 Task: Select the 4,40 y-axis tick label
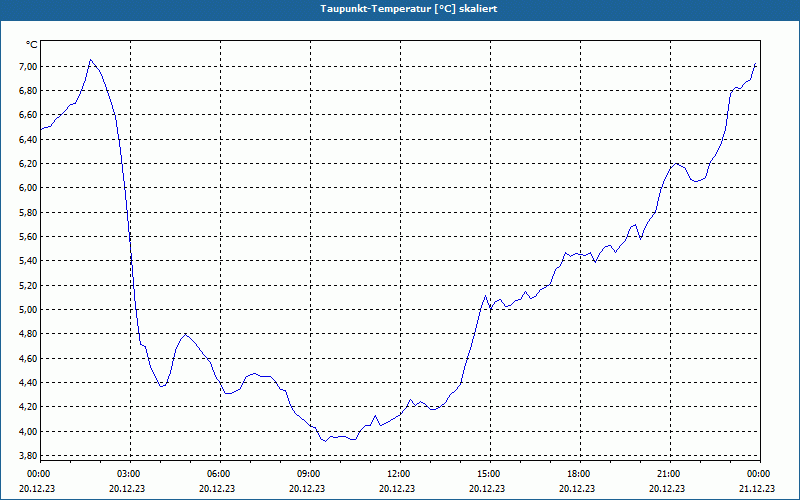[x=27, y=383]
